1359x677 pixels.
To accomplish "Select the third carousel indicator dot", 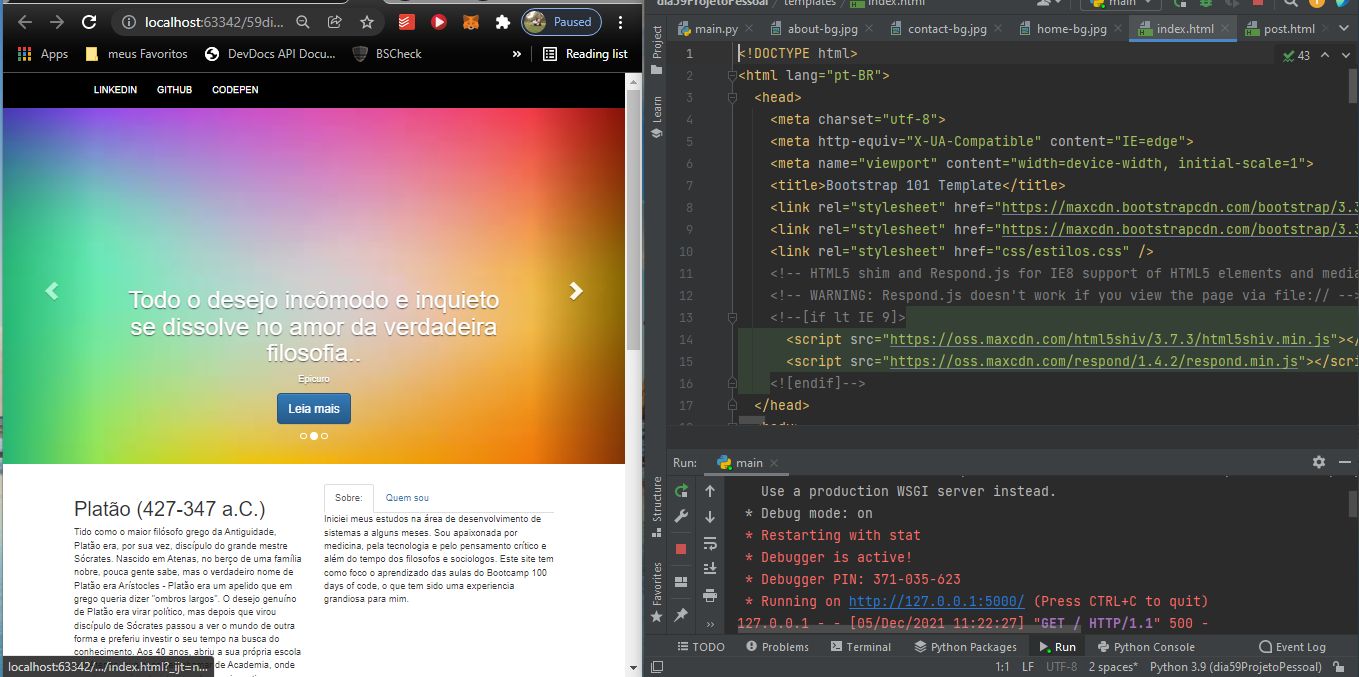I will pyautogui.click(x=325, y=436).
